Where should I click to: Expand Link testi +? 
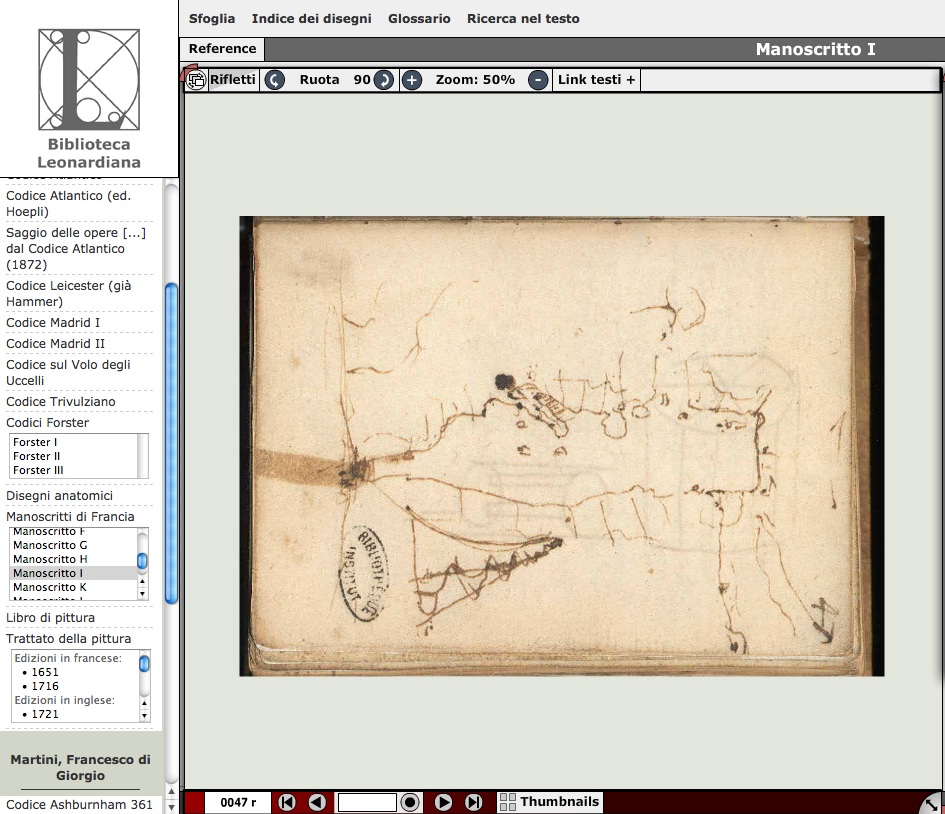(x=597, y=80)
